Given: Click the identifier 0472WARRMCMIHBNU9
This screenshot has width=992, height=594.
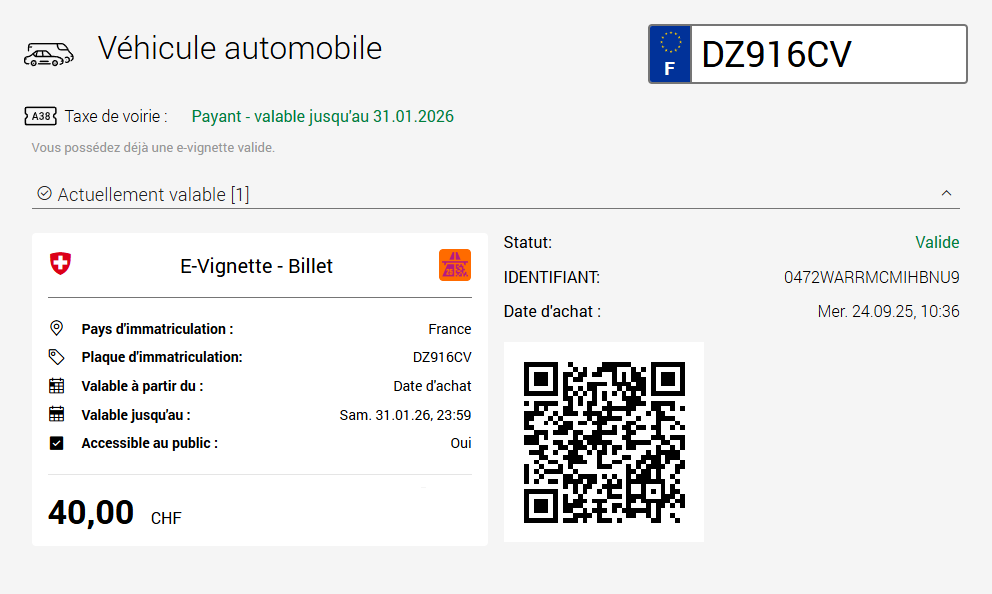Looking at the screenshot, I should tap(871, 277).
